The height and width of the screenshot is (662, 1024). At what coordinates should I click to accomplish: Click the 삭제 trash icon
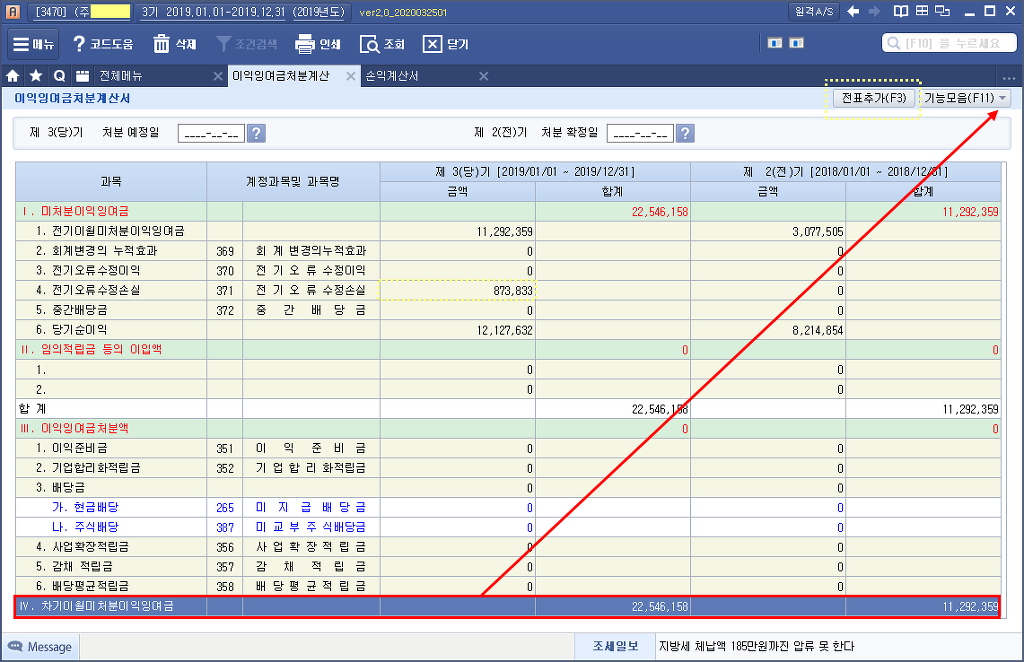click(162, 44)
